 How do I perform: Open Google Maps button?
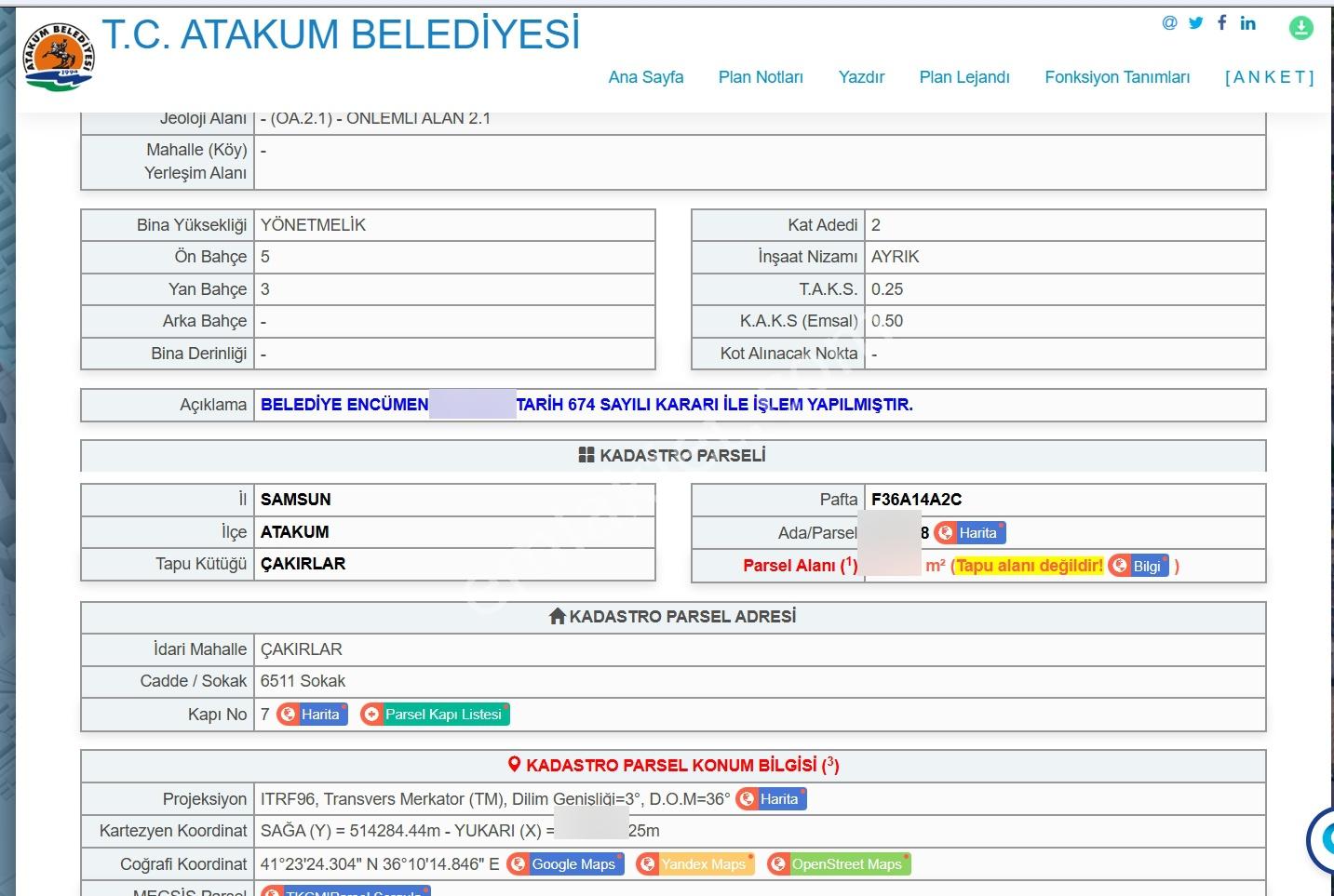[565, 864]
